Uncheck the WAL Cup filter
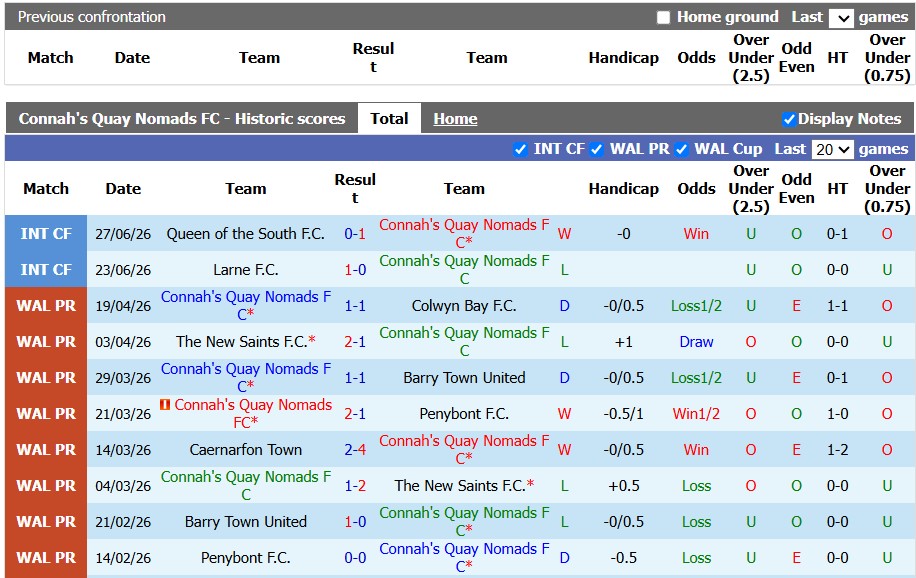The height and width of the screenshot is (578, 916). pos(681,150)
